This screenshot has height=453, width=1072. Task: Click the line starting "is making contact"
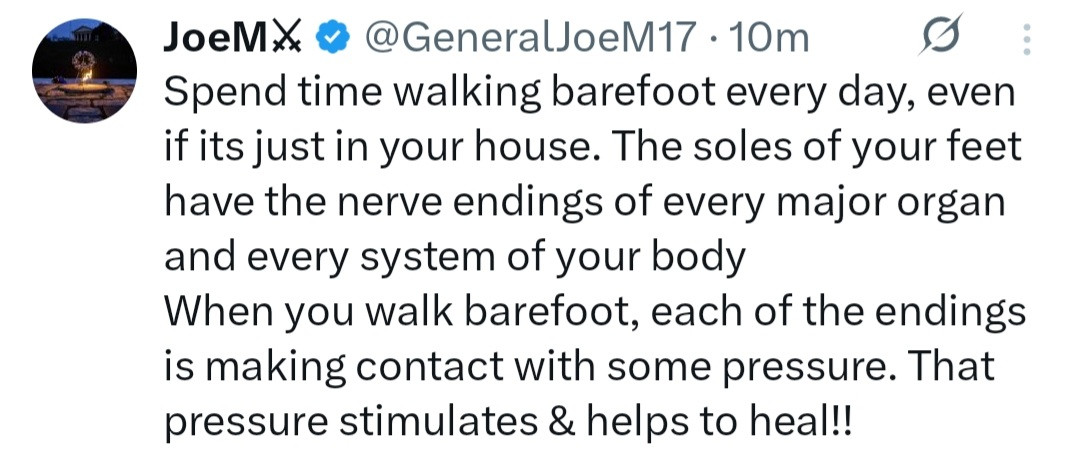(579, 367)
